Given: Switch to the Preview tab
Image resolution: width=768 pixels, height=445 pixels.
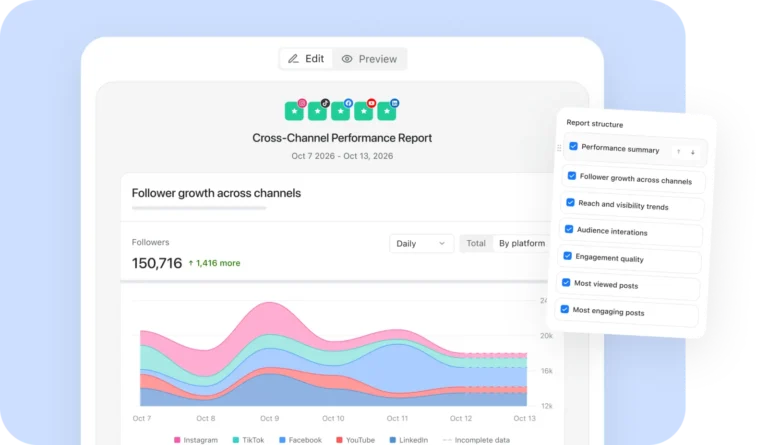Looking at the screenshot, I should point(369,59).
